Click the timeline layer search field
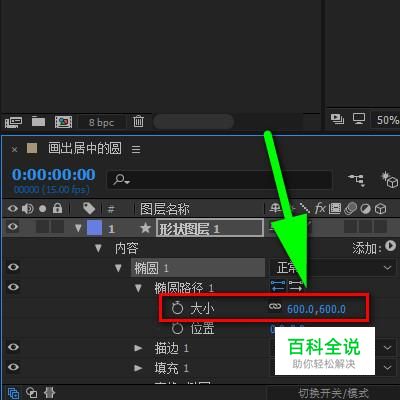The height and width of the screenshot is (400, 400). (219, 180)
